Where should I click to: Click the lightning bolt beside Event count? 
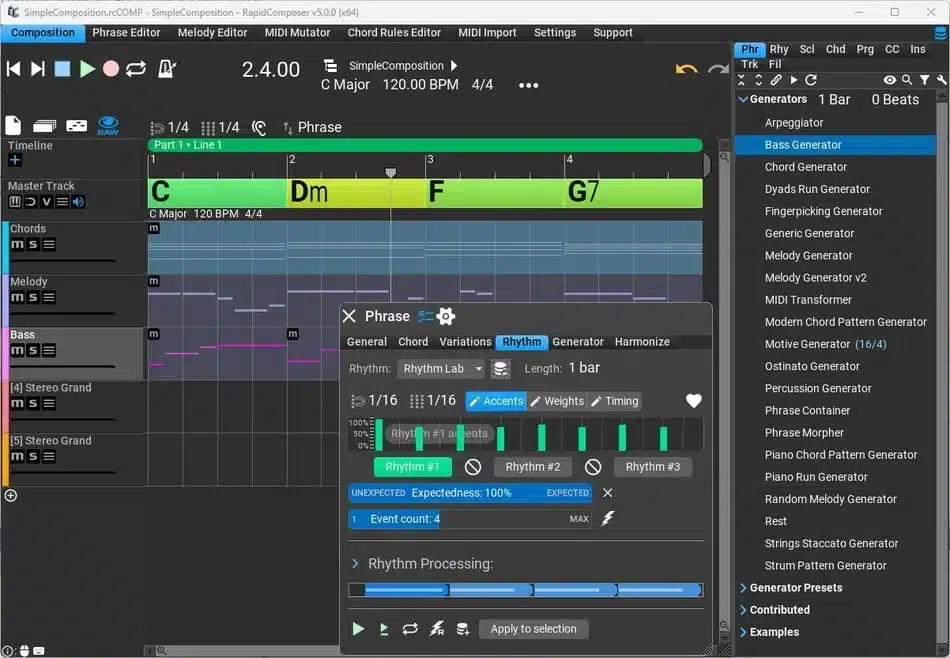(x=607, y=519)
